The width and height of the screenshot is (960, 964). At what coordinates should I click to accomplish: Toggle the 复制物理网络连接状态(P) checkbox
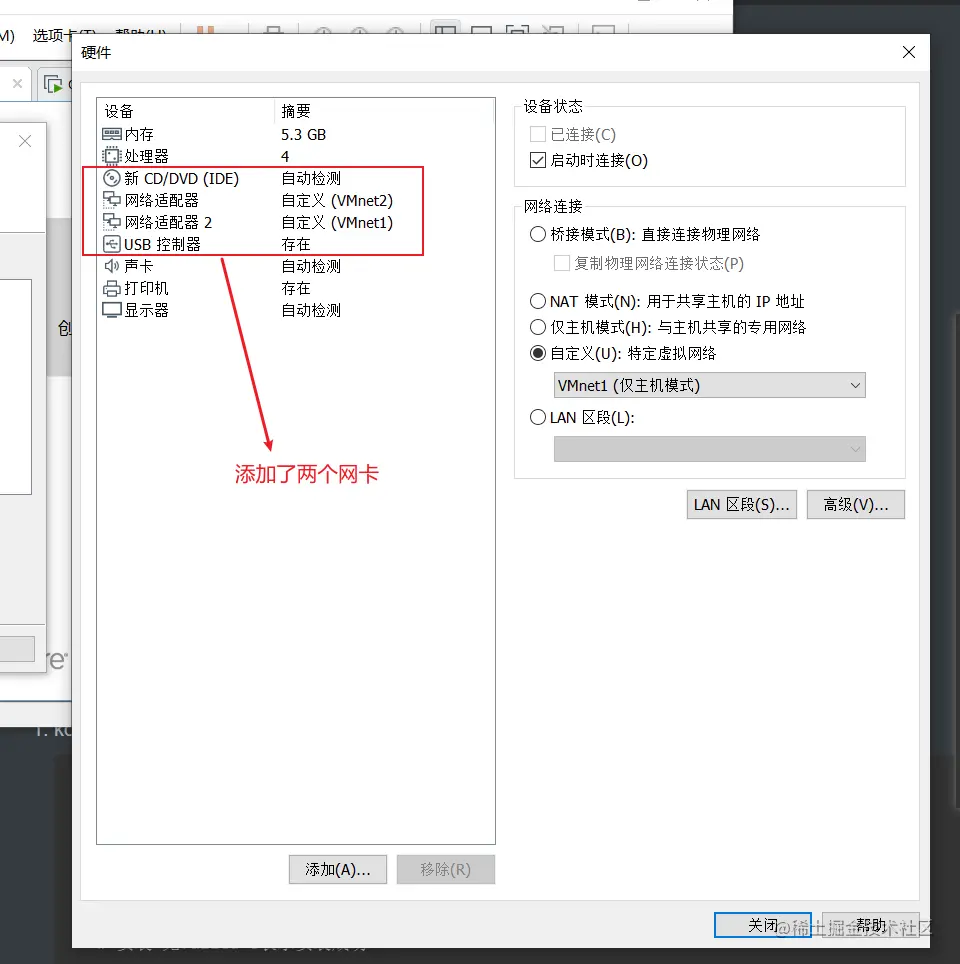coord(561,263)
